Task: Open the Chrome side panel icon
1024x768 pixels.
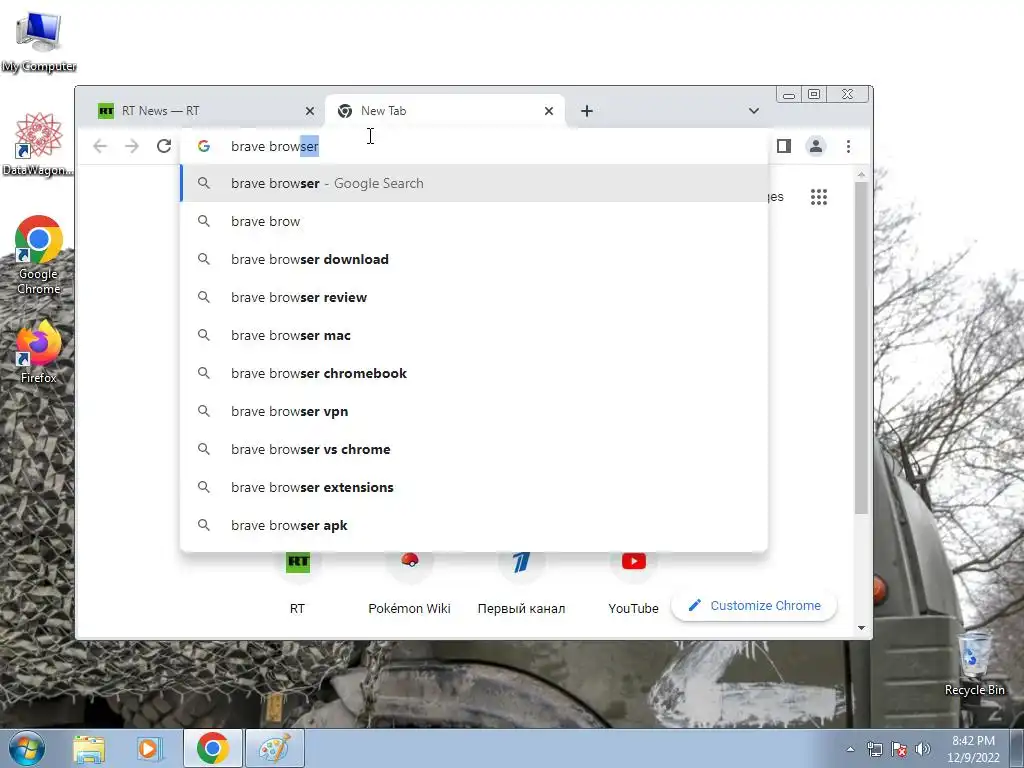Action: (x=784, y=146)
